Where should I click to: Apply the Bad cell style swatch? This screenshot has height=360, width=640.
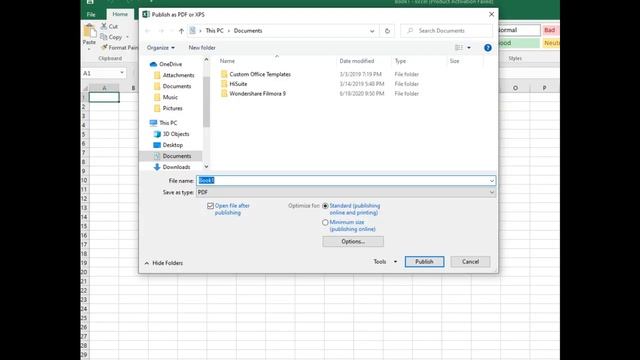pos(550,30)
